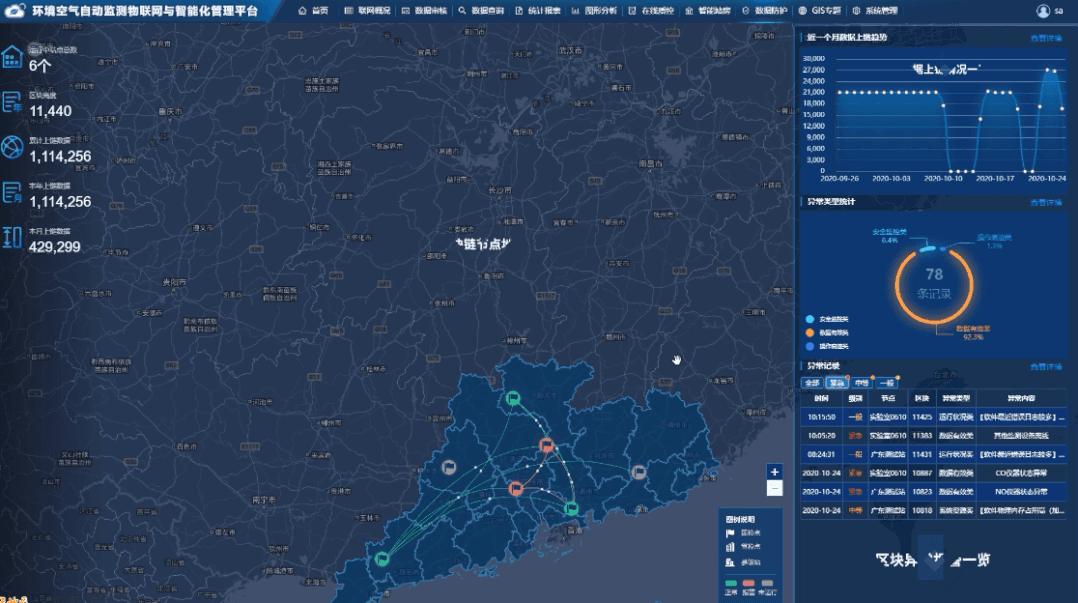Click 查看详情 link for on-chain trend chart
1078x603 pixels.
pyautogui.click(x=1046, y=38)
